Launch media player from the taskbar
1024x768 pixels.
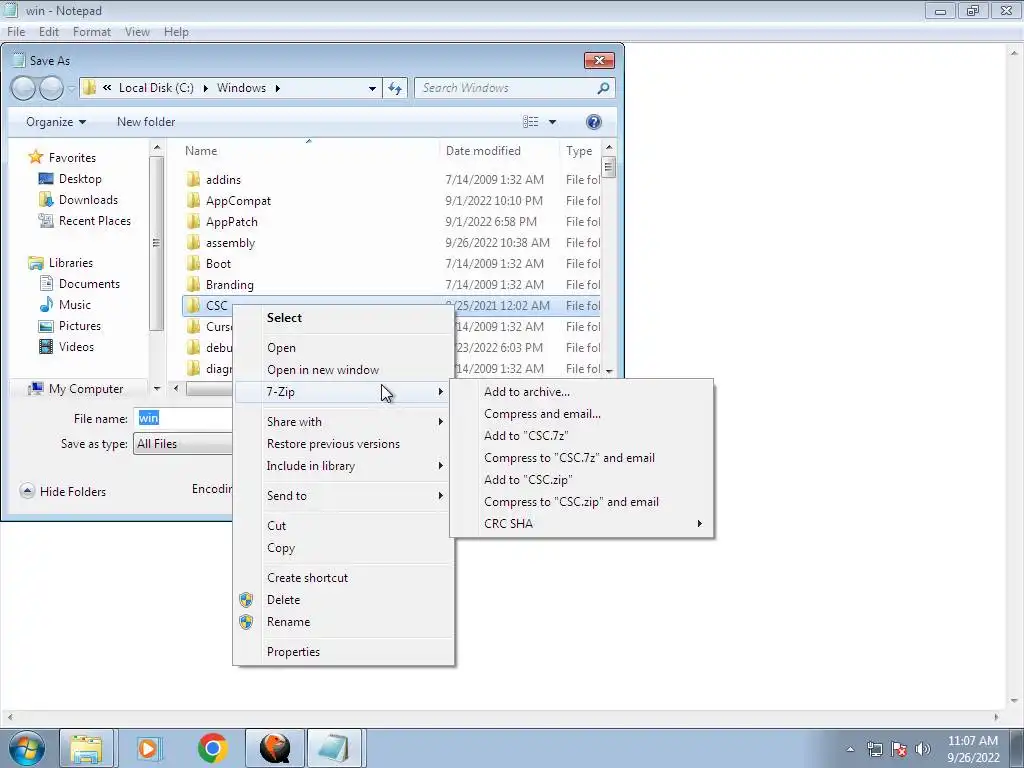point(148,748)
